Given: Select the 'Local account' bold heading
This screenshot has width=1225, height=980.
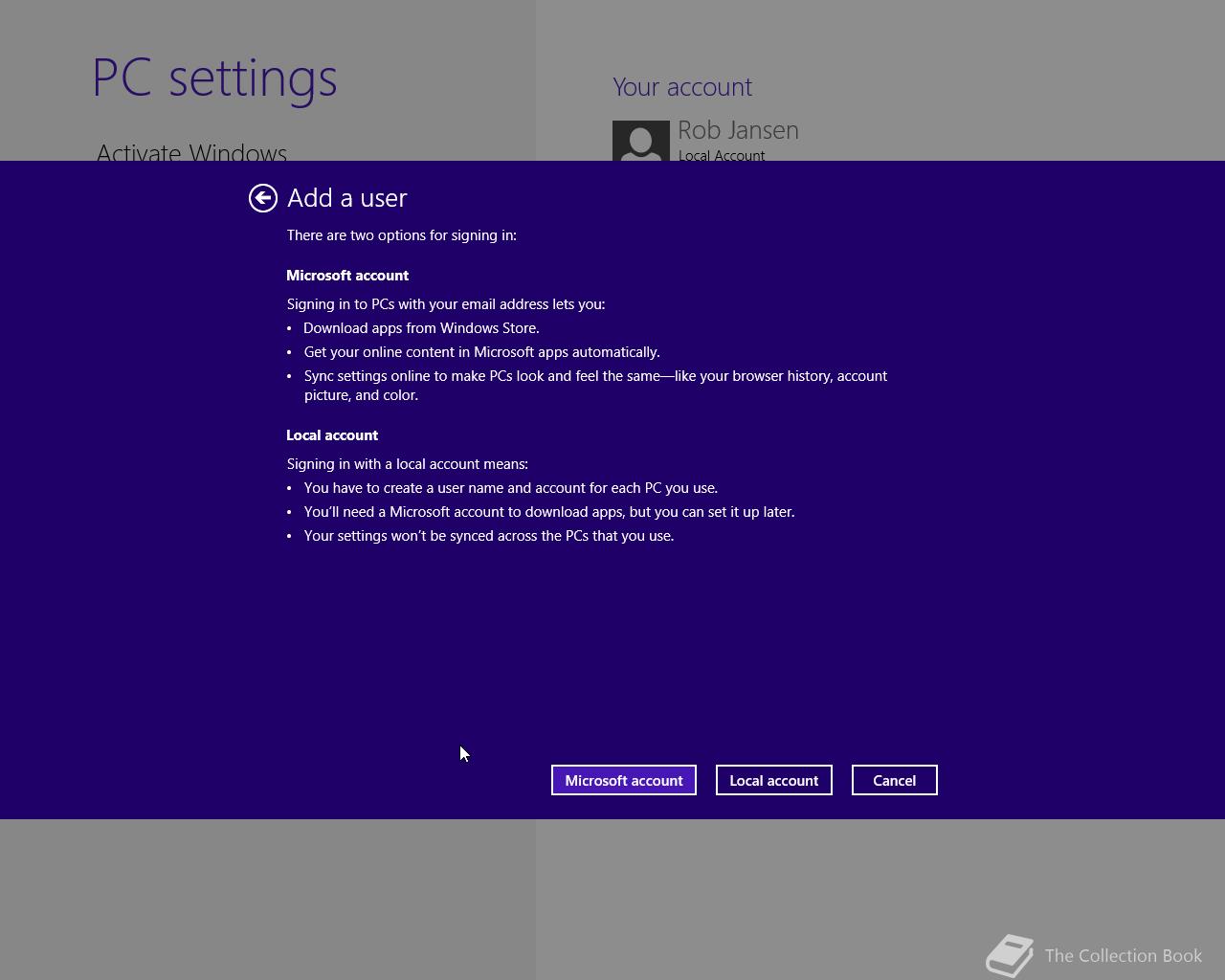Looking at the screenshot, I should tap(332, 435).
